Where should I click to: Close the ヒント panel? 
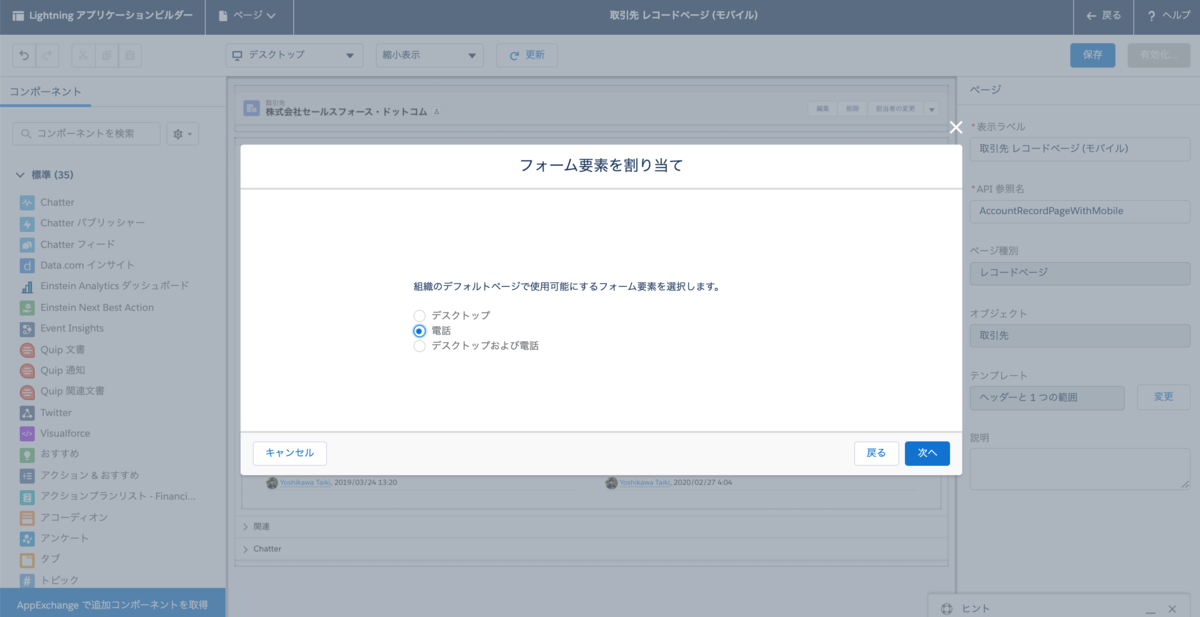[x=1173, y=609]
